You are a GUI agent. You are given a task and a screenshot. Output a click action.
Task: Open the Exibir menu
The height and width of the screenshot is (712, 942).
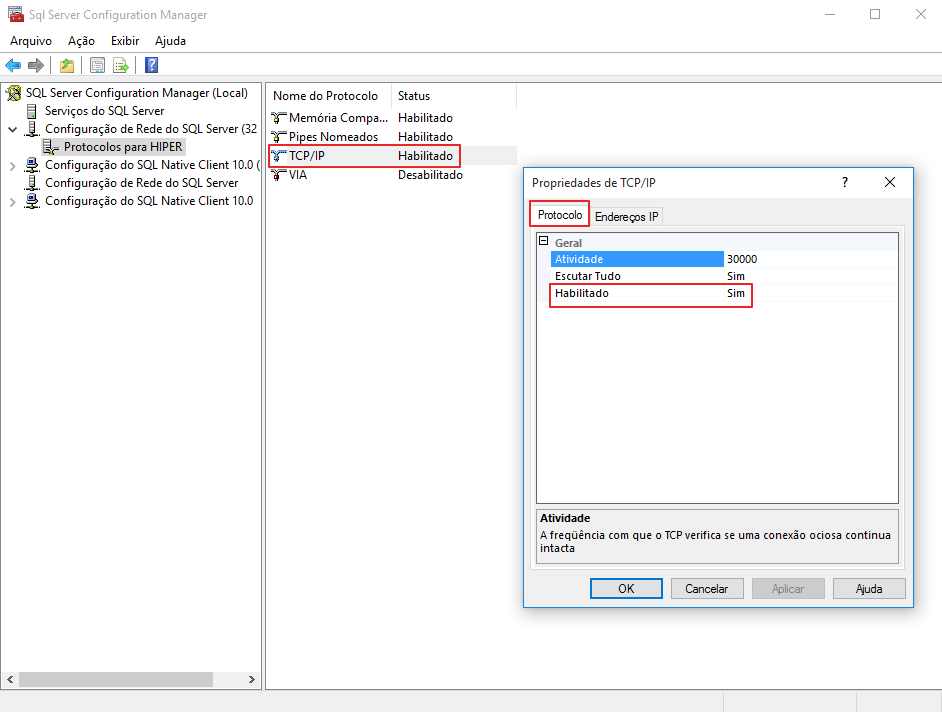(x=125, y=41)
